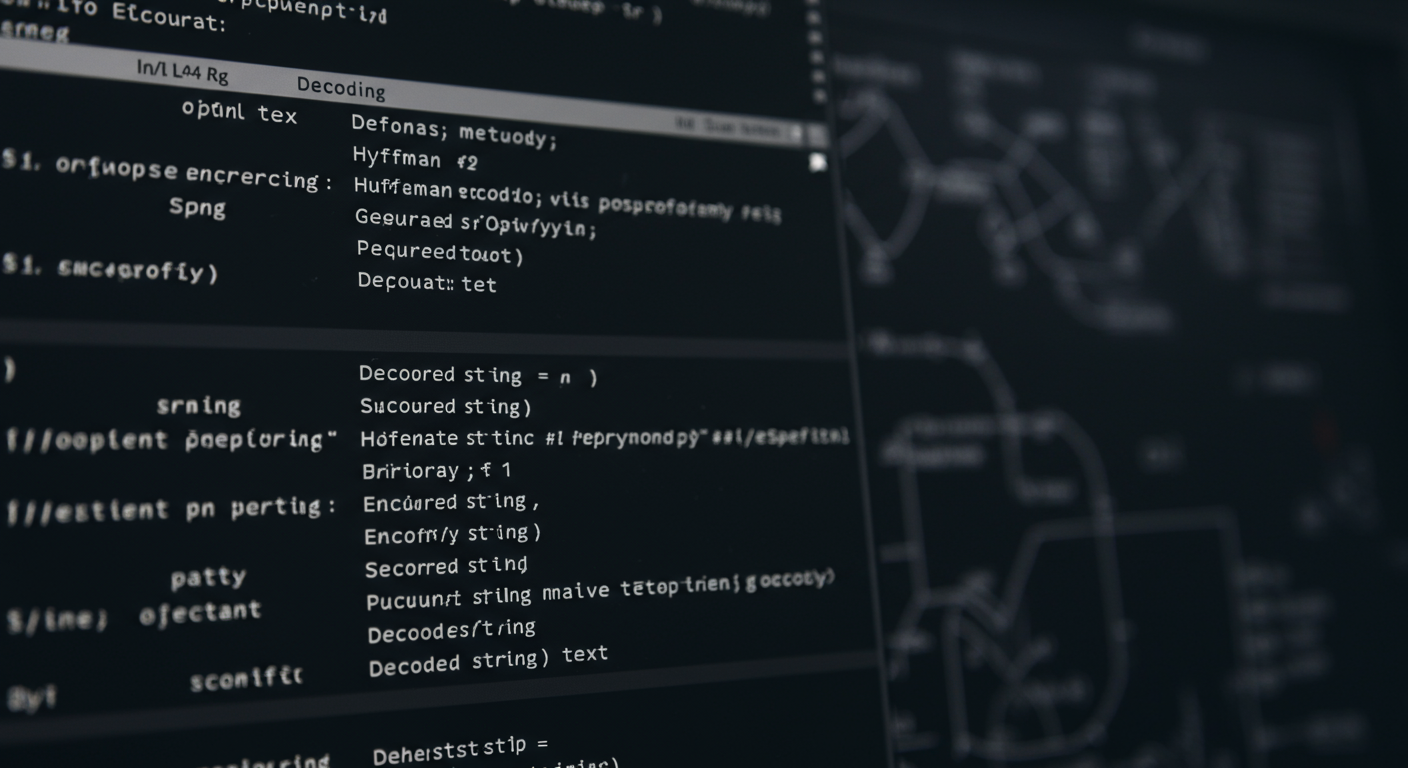Viewport: 1408px width, 768px height.
Task: Click the 'Decoored sting = n )' line
Action: tap(478, 375)
